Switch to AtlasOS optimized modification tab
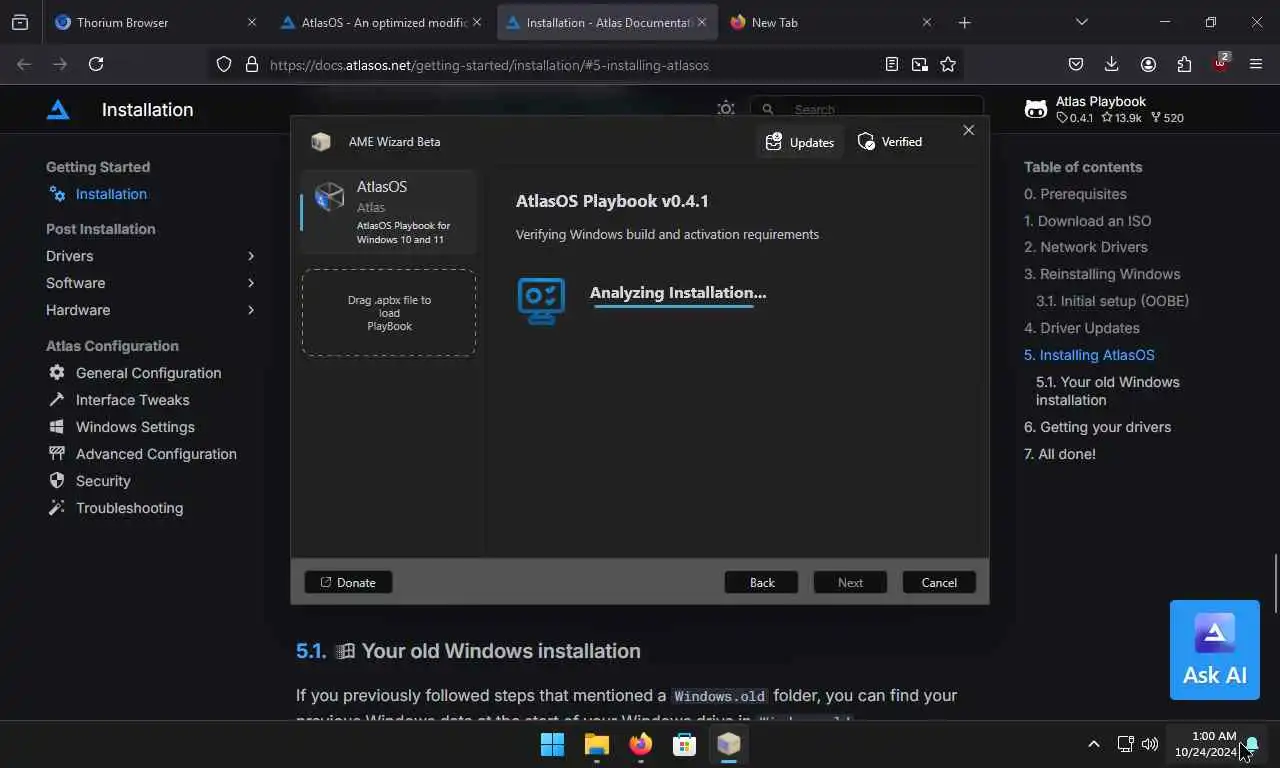The width and height of the screenshot is (1280, 768). (x=382, y=22)
